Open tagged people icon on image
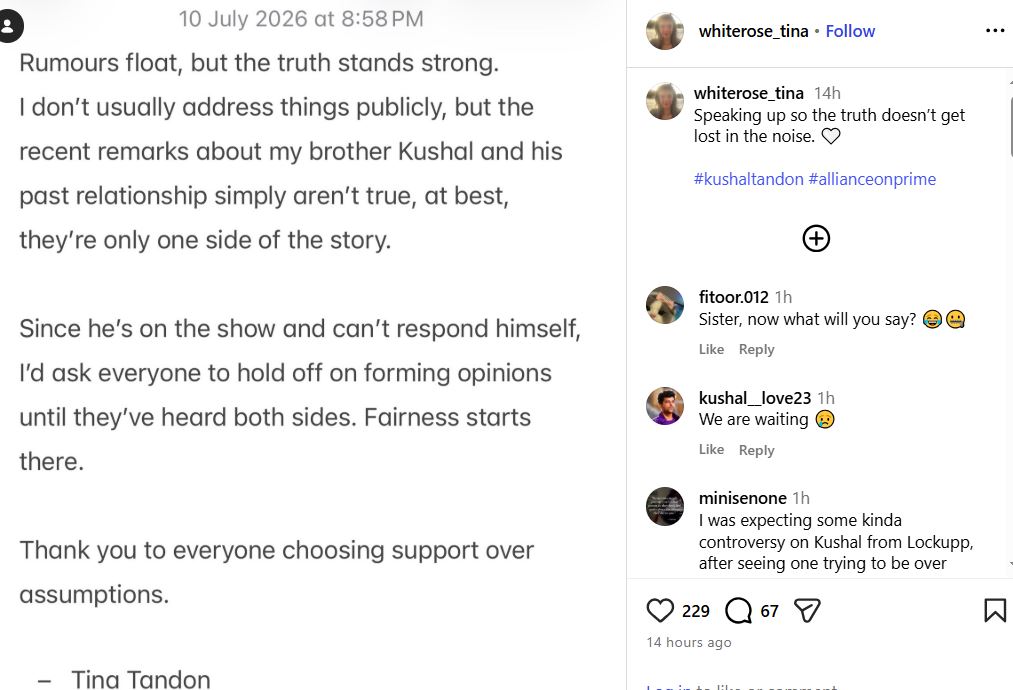Image resolution: width=1013 pixels, height=690 pixels. (9, 26)
